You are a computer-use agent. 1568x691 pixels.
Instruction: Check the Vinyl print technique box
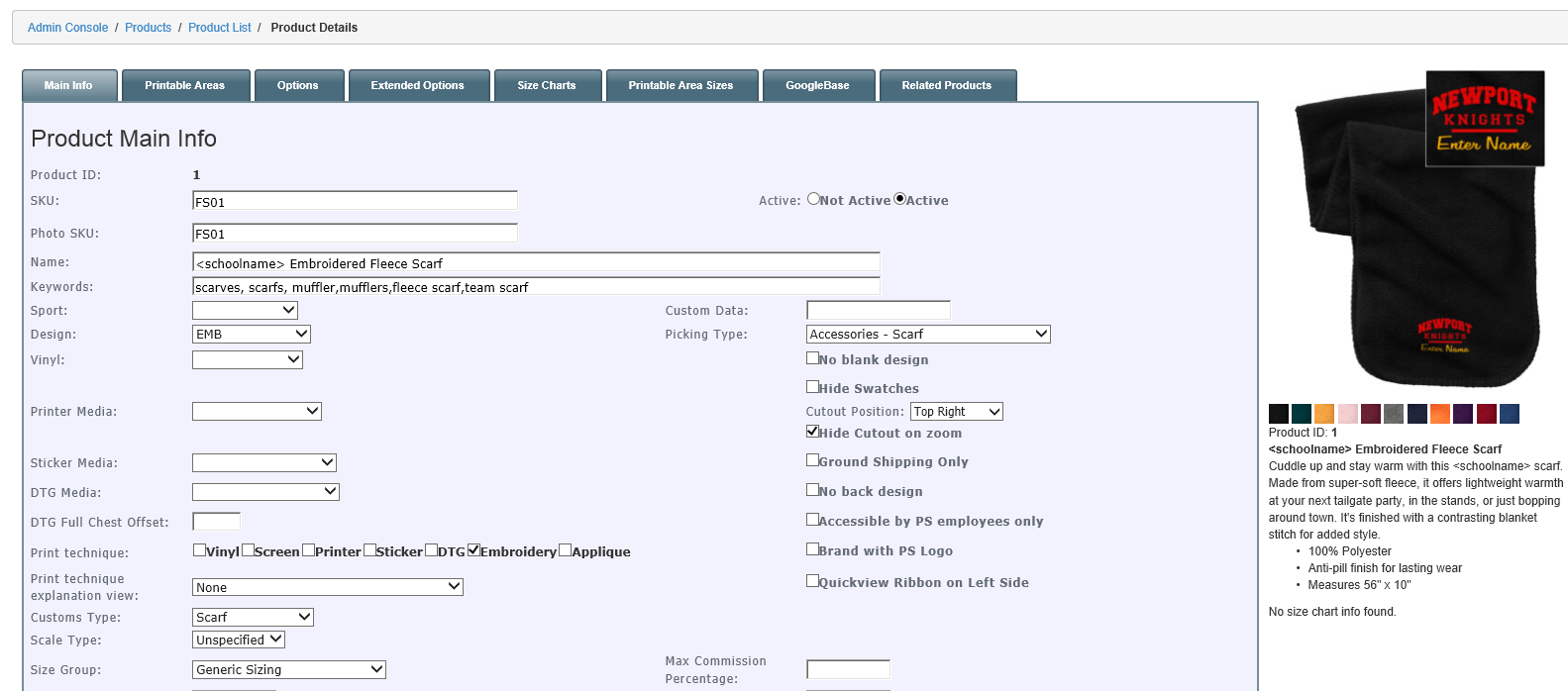(x=199, y=550)
